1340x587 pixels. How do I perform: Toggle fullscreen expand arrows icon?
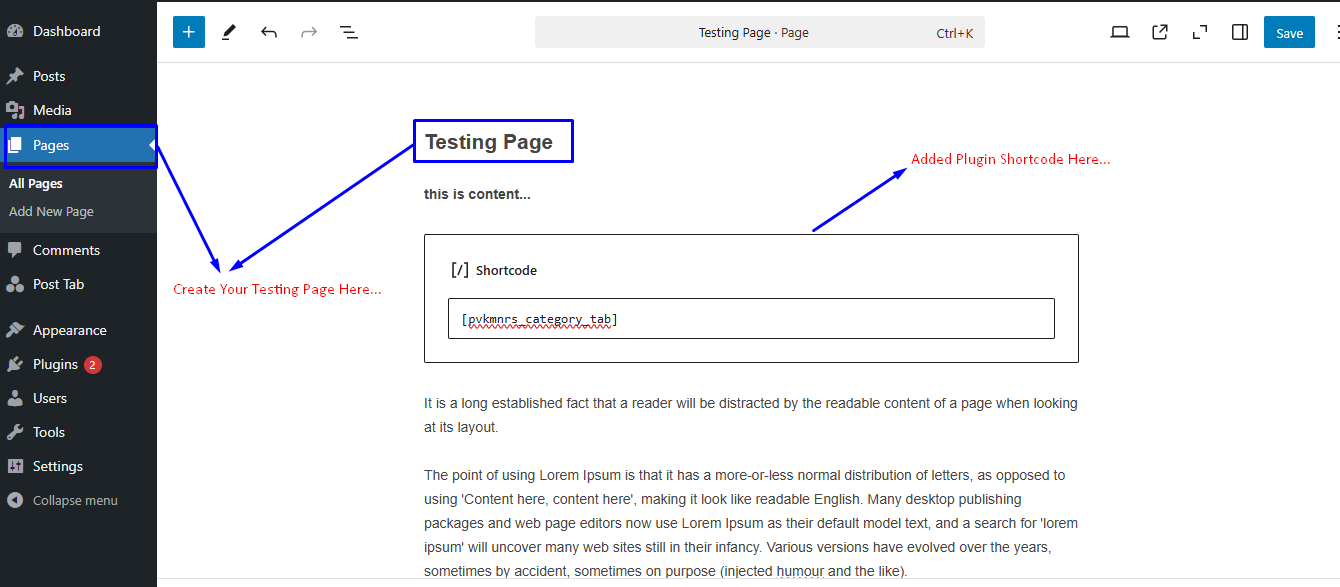[x=1200, y=32]
